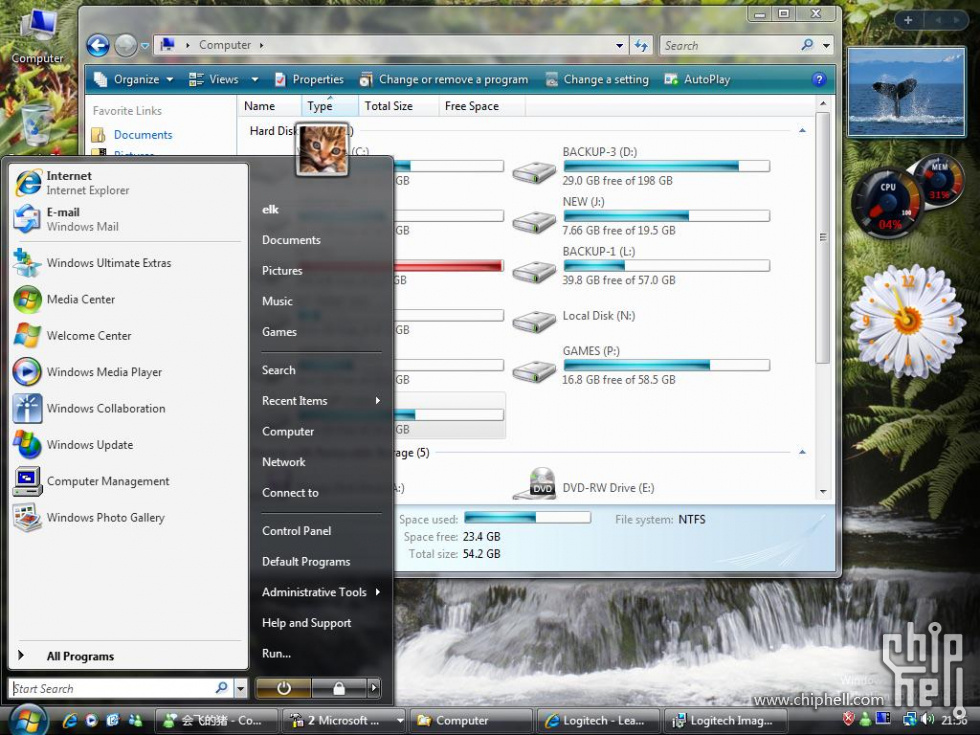This screenshot has width=980, height=735.
Task: Click Change a setting
Action: [597, 79]
